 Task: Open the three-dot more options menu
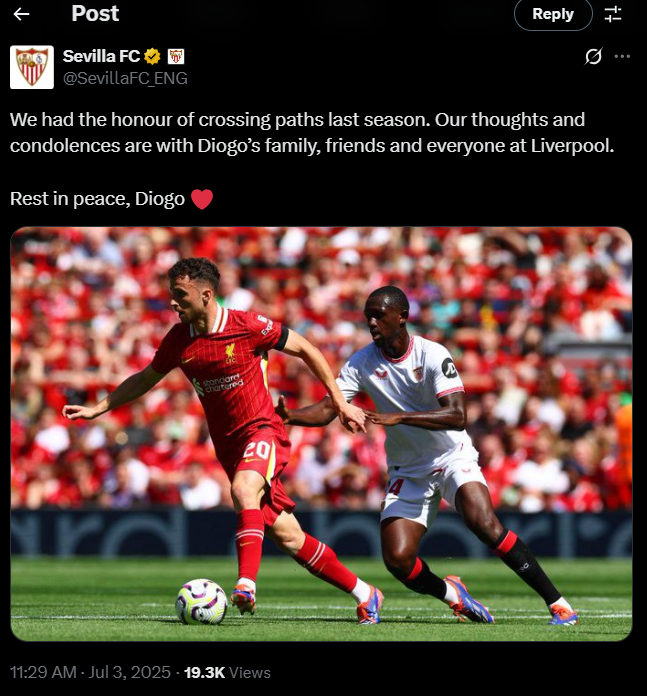[622, 56]
